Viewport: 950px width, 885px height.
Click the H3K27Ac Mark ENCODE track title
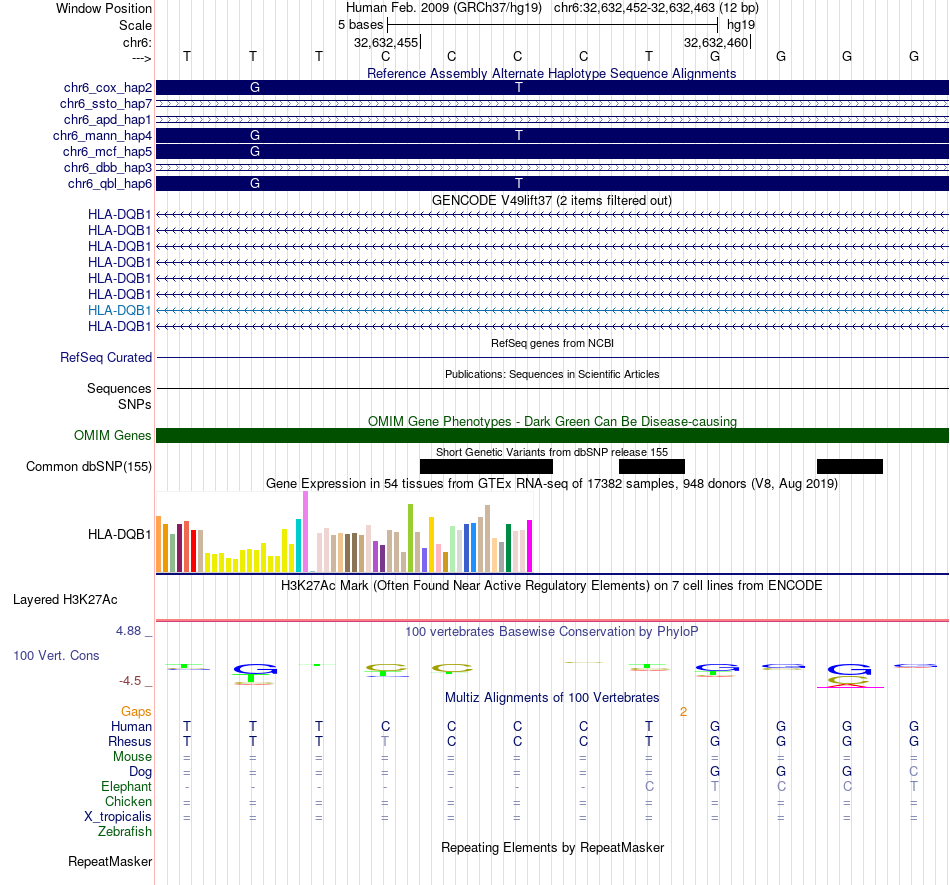tap(552, 586)
